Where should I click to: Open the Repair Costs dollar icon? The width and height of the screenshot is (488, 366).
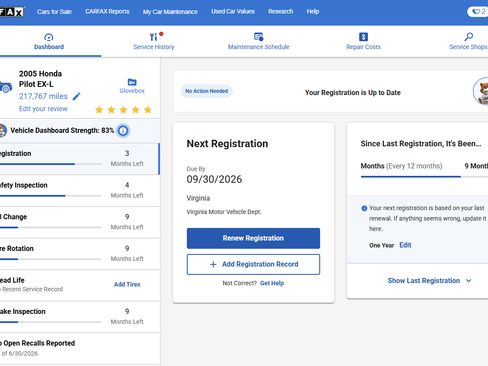coord(363,37)
